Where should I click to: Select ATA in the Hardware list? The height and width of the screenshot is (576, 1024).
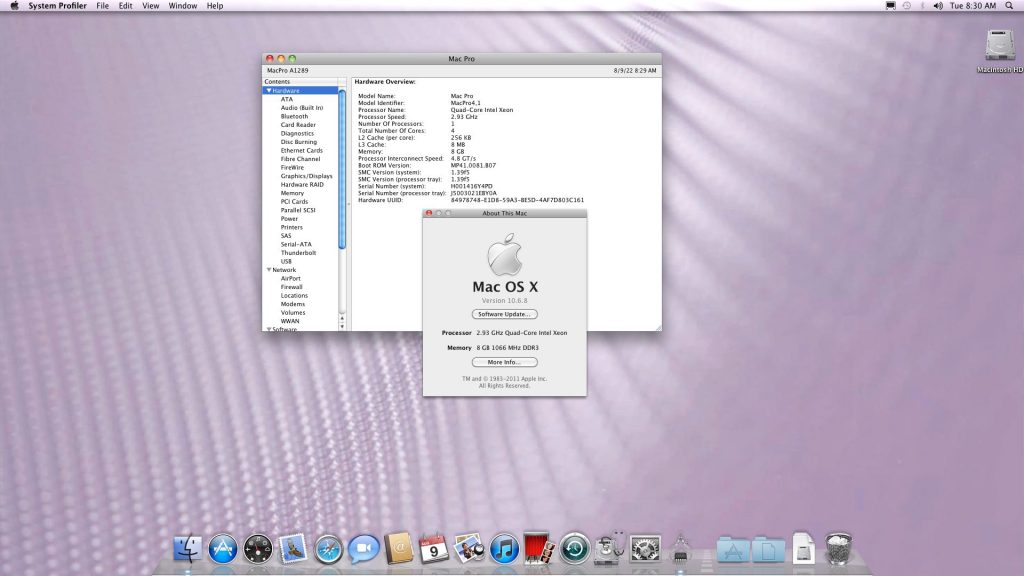tap(287, 99)
